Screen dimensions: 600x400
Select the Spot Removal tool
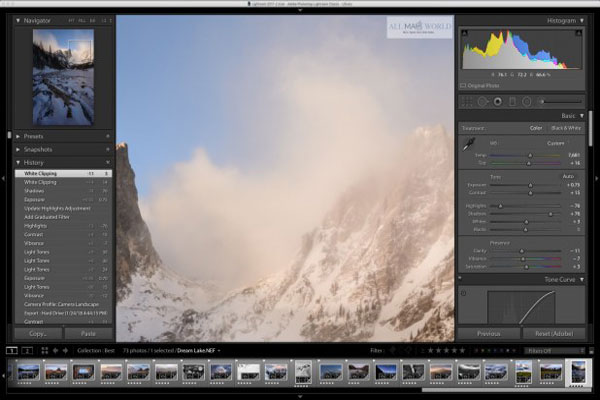482,101
